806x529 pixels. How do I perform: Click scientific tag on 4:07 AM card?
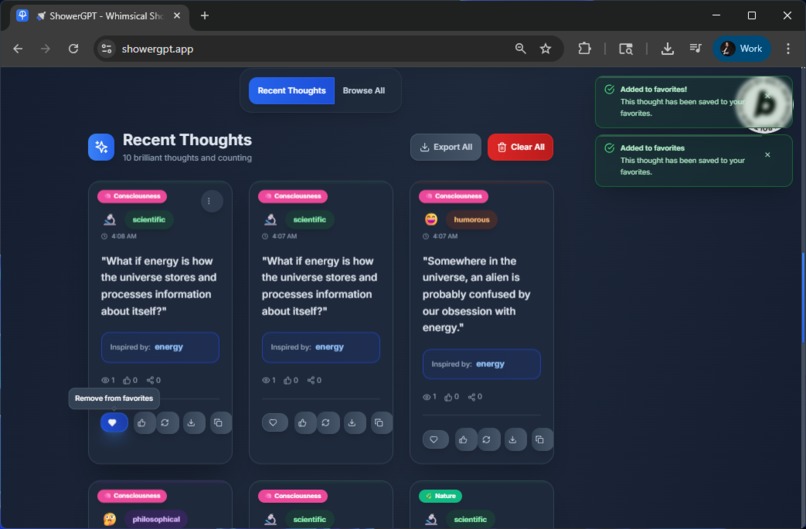(x=309, y=220)
